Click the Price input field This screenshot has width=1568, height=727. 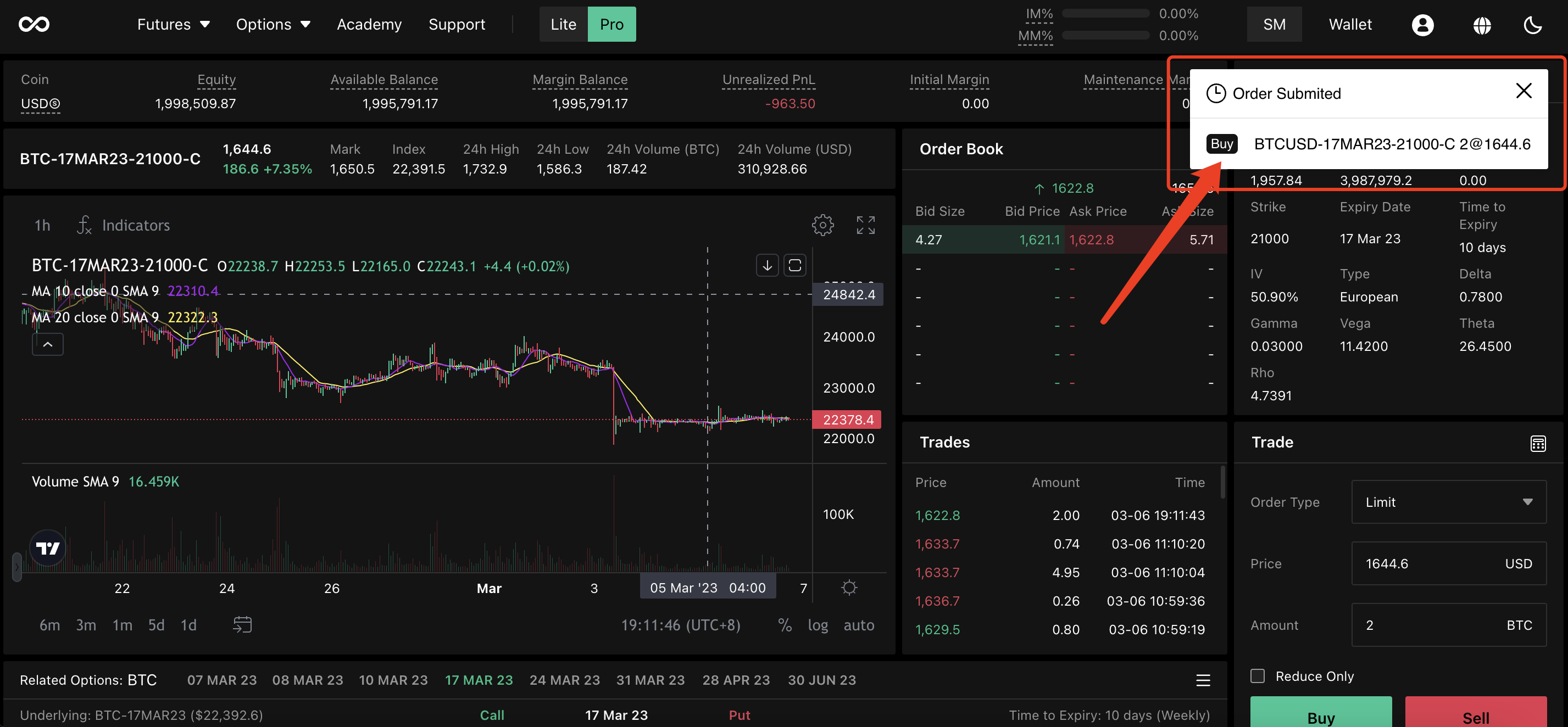pos(1449,563)
